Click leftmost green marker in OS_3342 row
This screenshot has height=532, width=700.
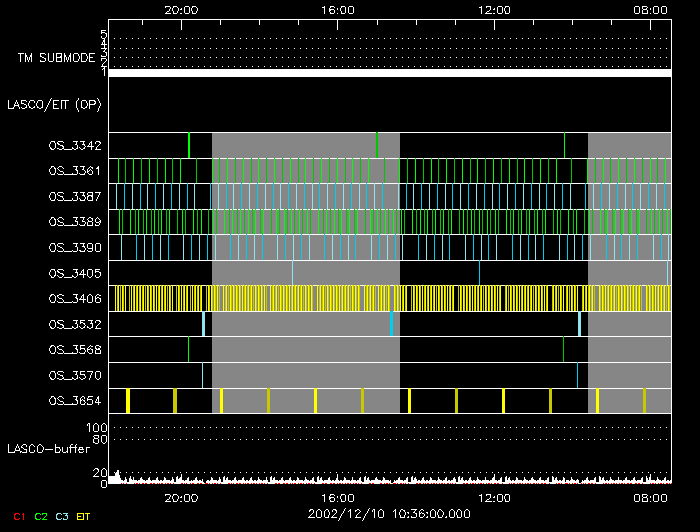[189, 145]
